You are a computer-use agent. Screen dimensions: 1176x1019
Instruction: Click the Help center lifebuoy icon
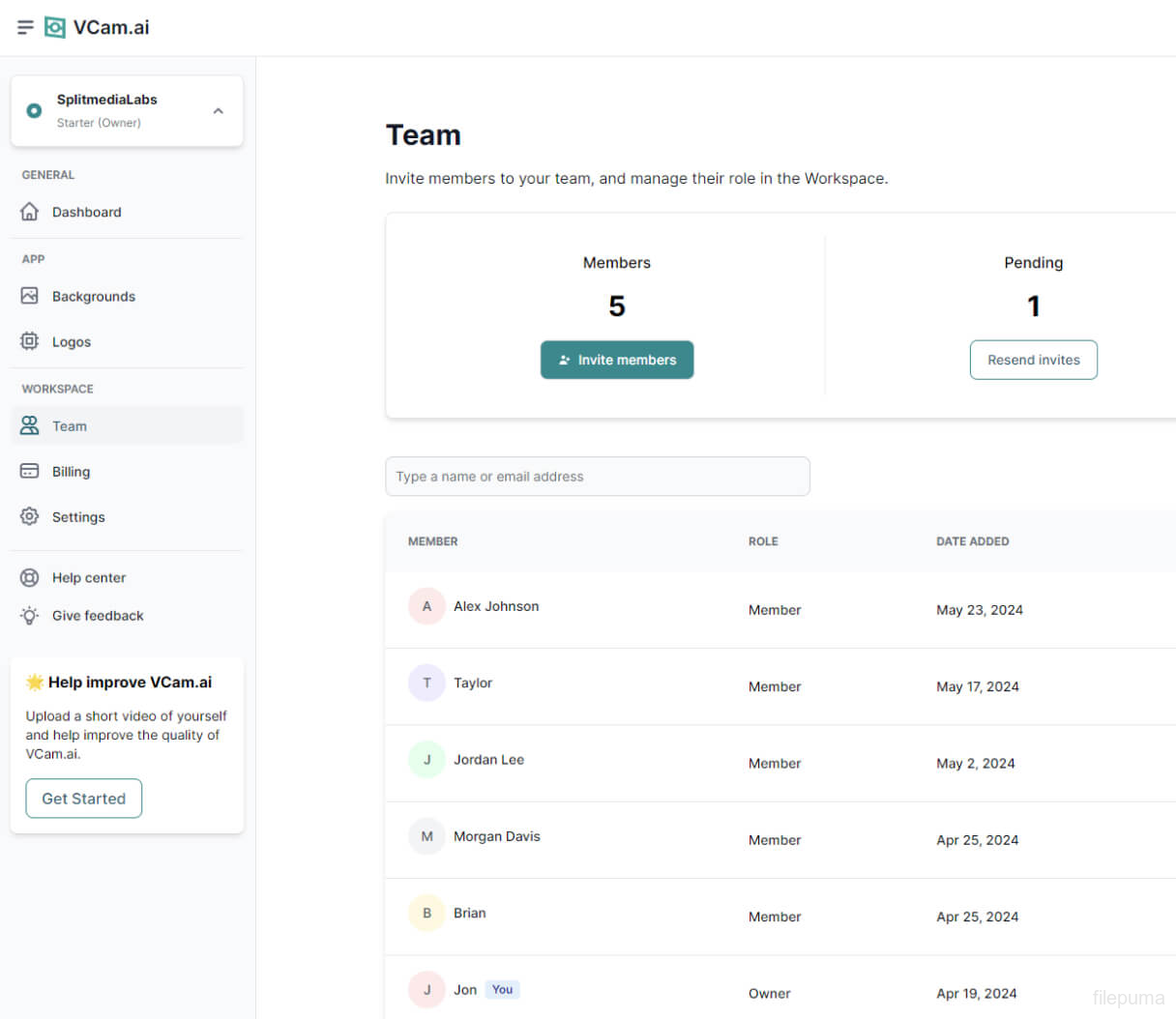30,577
